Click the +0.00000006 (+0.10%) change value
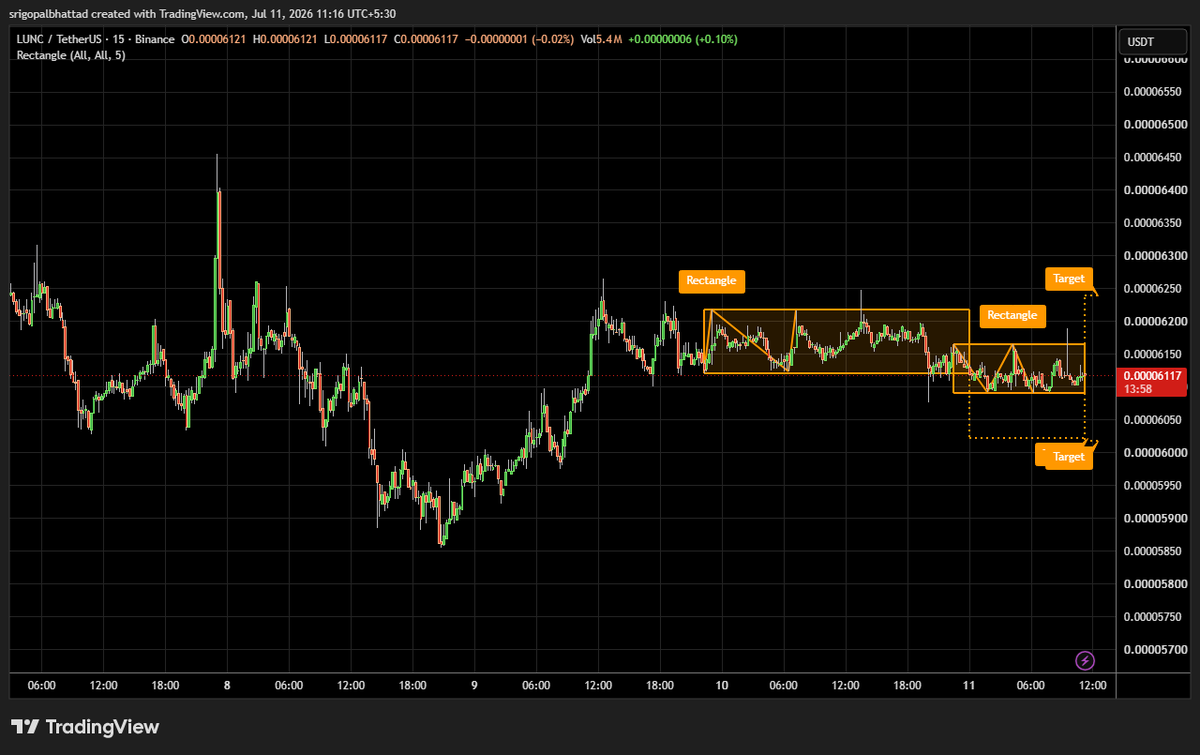 (x=685, y=39)
